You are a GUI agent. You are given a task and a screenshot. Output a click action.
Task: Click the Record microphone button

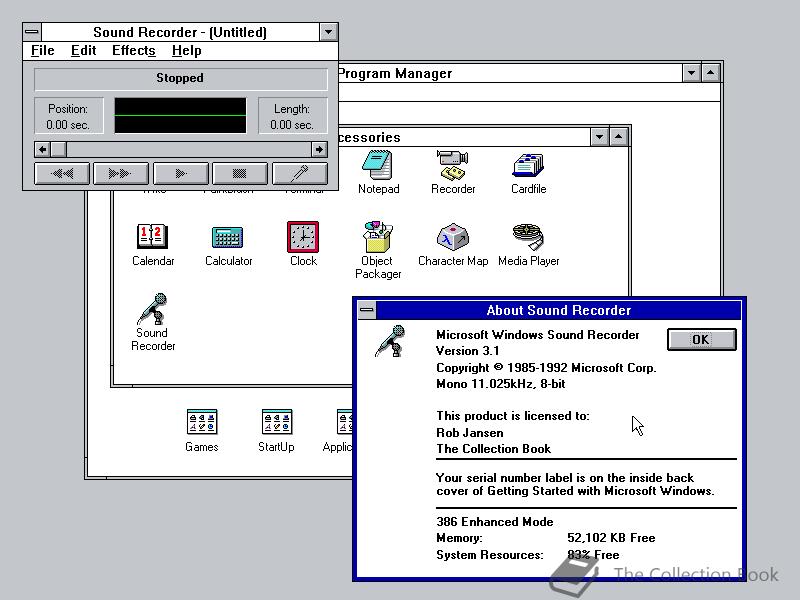300,174
